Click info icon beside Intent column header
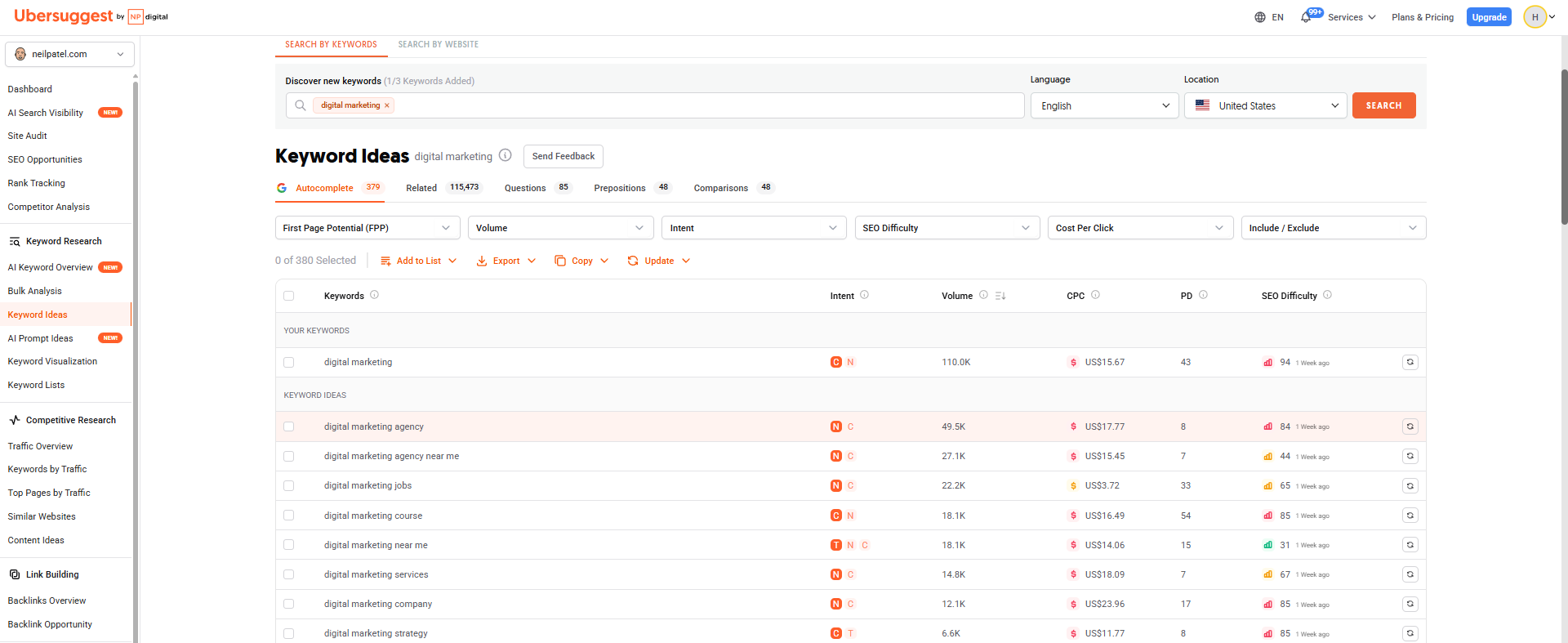The image size is (1568, 643). point(864,295)
